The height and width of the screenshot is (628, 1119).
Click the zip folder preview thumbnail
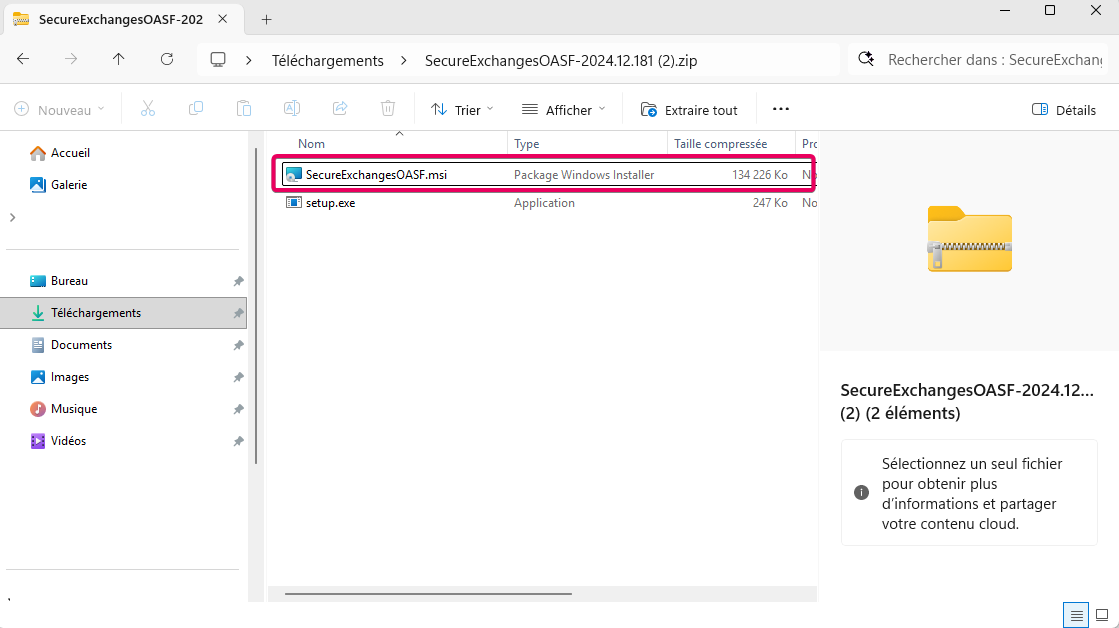(969, 239)
